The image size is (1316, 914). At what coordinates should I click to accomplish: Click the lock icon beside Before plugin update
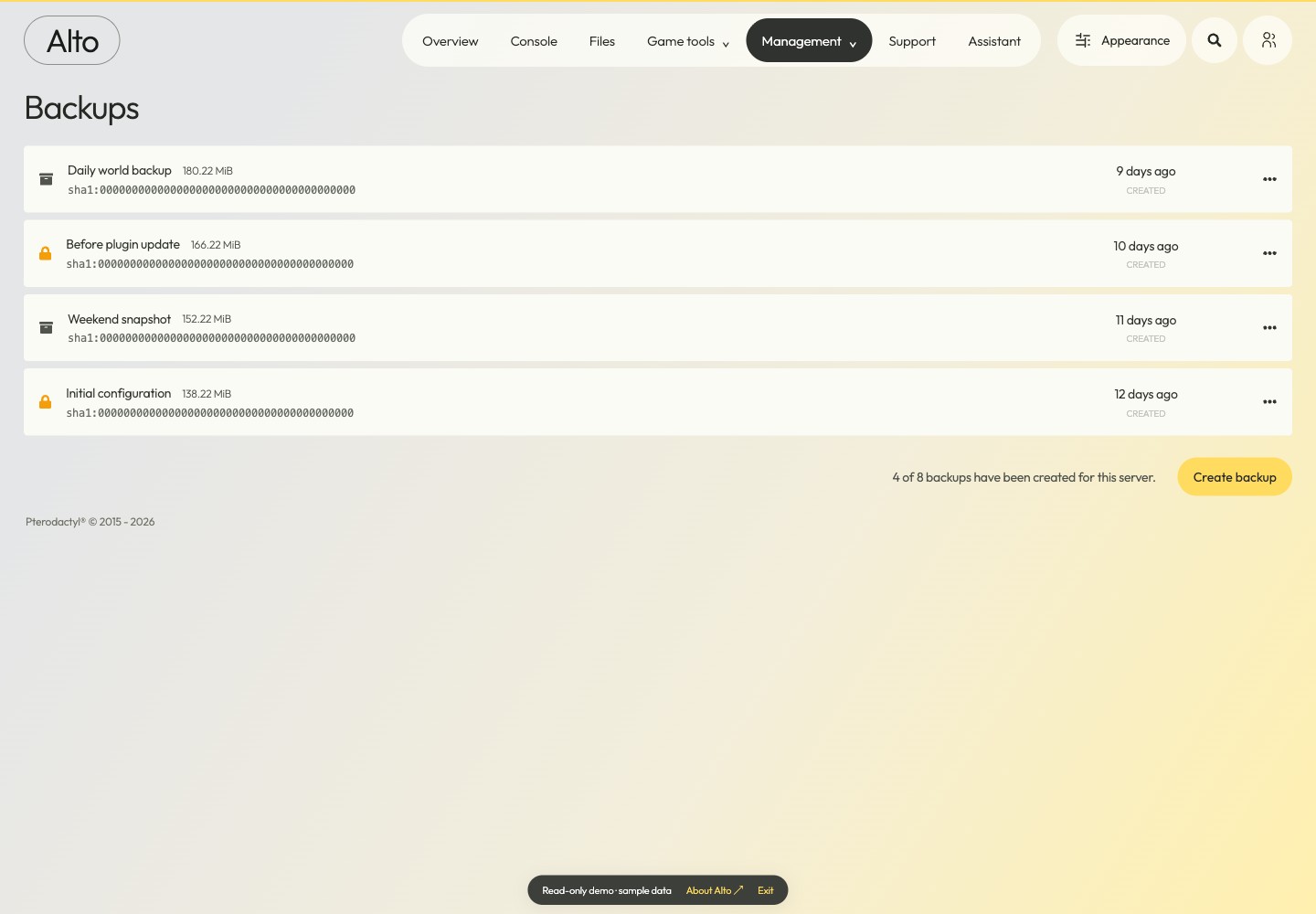point(45,253)
